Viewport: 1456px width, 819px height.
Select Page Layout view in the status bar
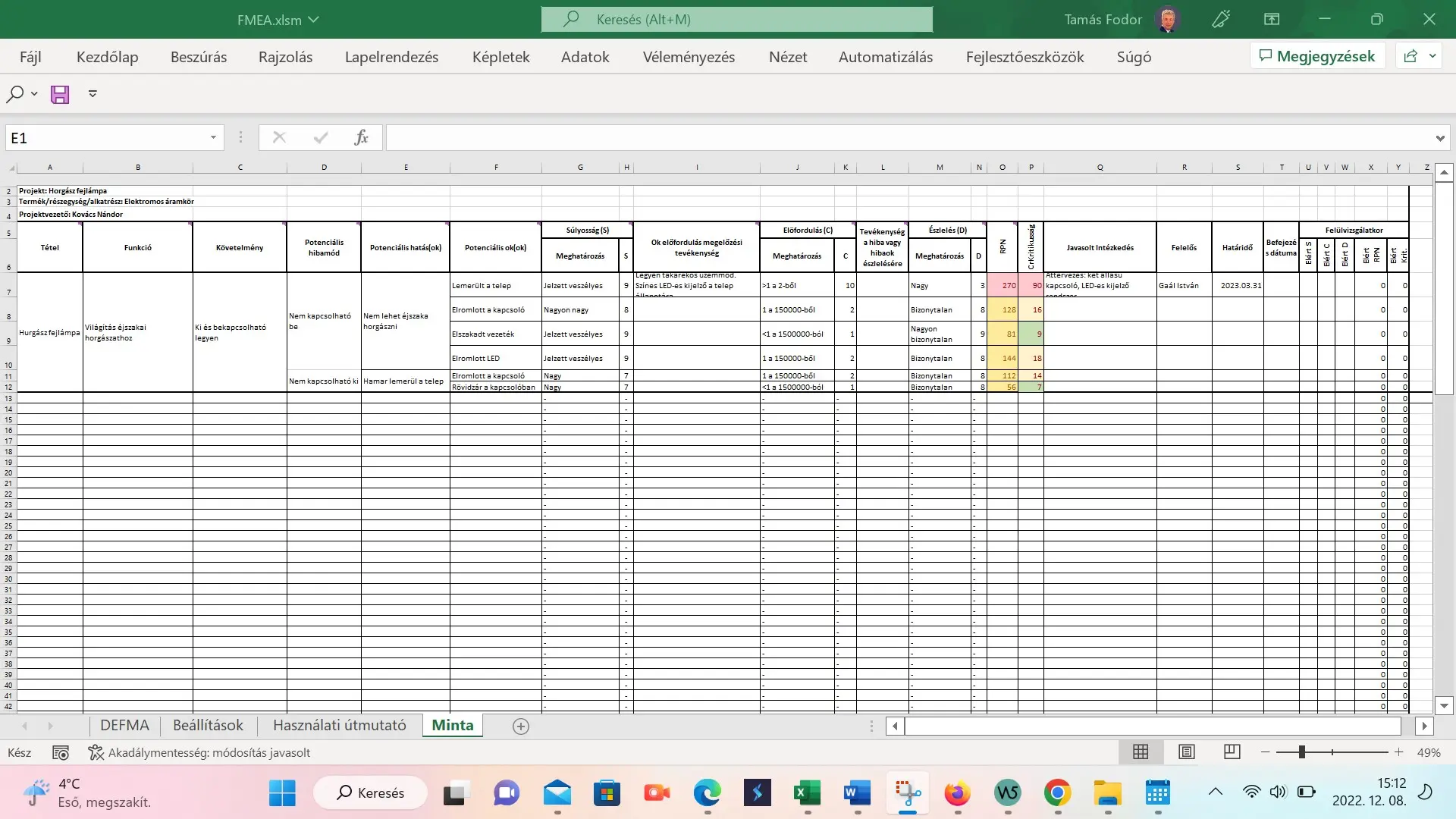tap(1186, 752)
